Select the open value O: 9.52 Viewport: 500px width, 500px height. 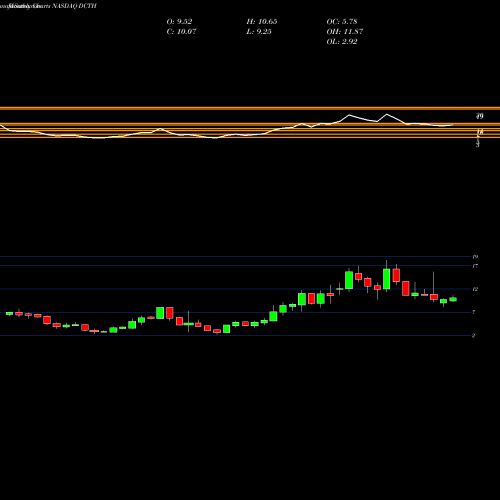(x=179, y=22)
